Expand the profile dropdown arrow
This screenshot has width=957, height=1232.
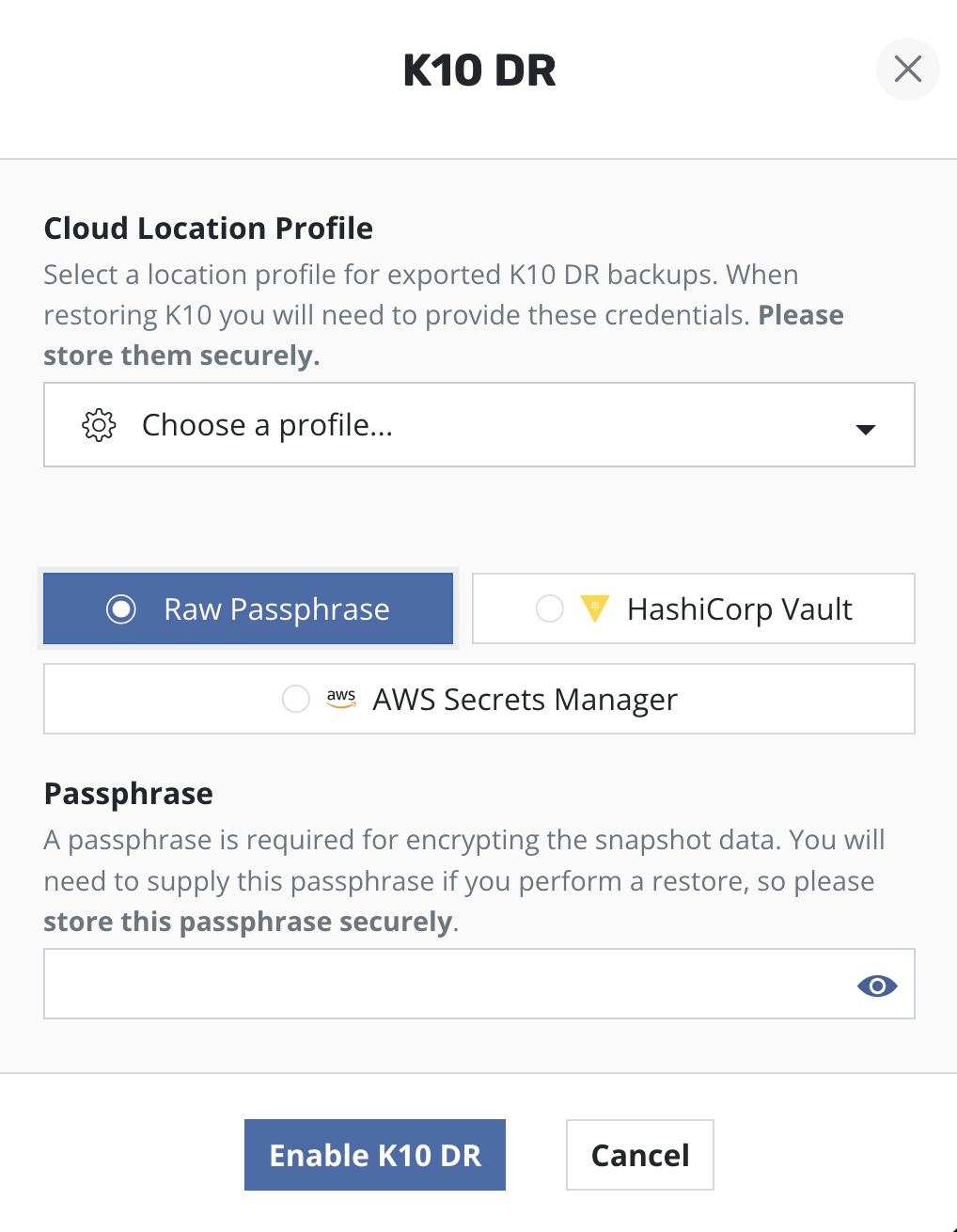point(865,429)
